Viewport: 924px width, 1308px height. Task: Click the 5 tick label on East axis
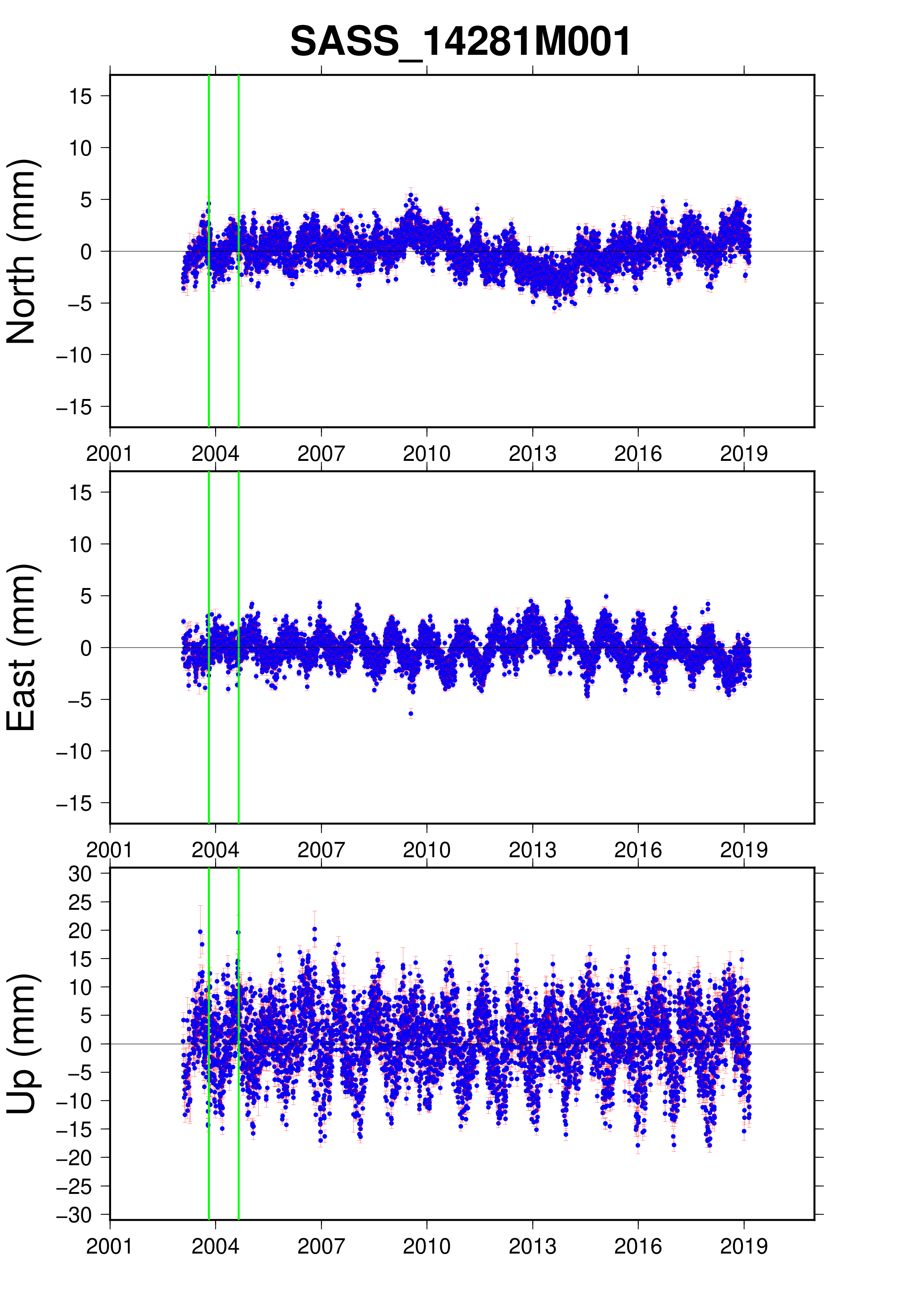pyautogui.click(x=86, y=597)
